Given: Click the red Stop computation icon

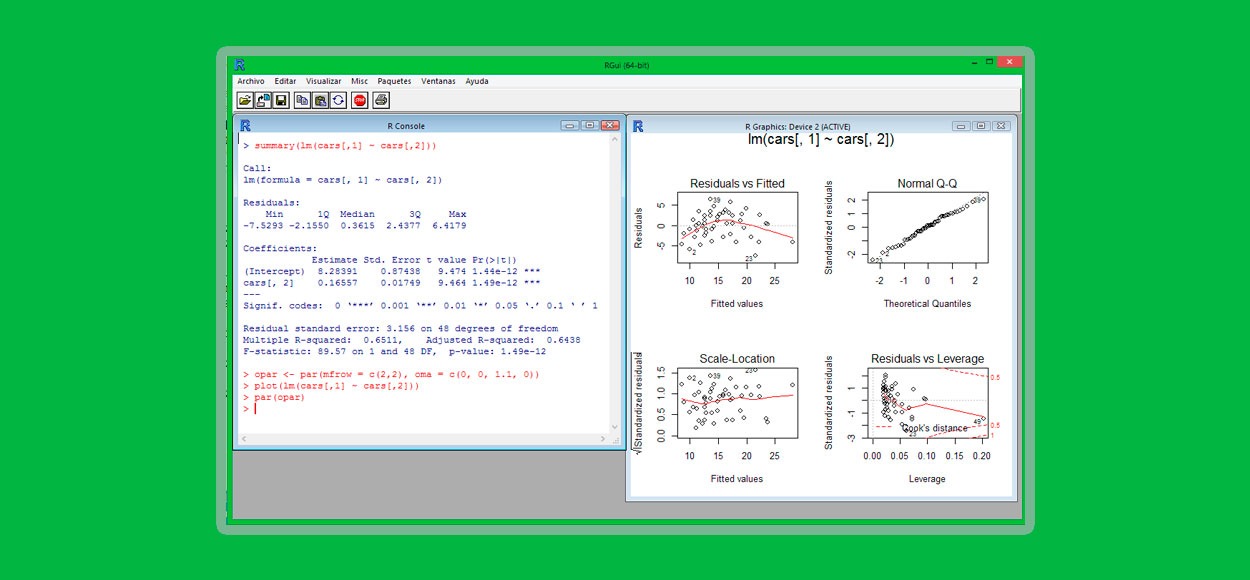Looking at the screenshot, I should pos(359,100).
